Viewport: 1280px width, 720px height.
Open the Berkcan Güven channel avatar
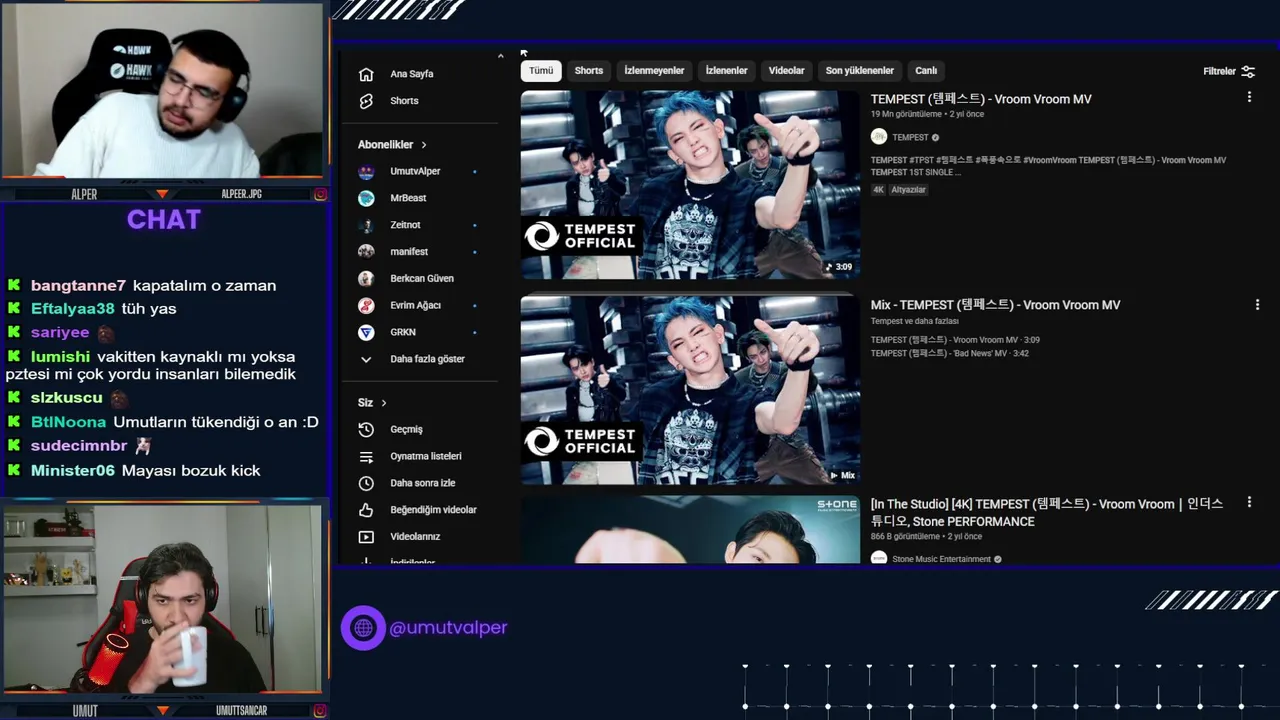point(366,278)
